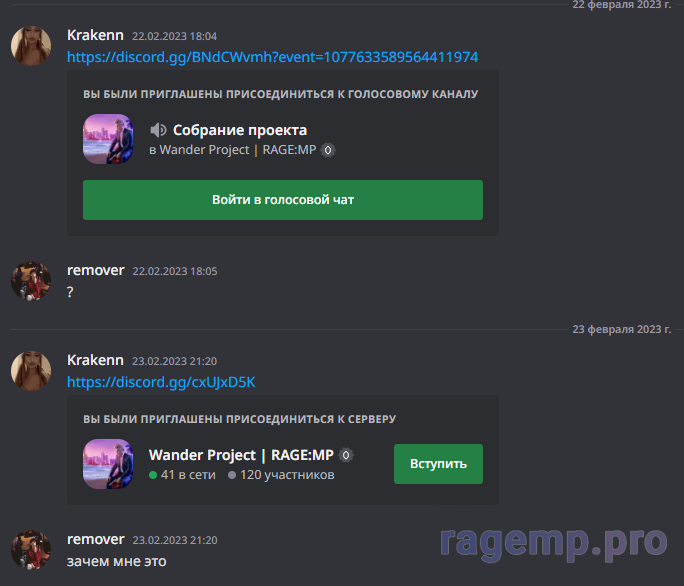Image resolution: width=684 pixels, height=586 pixels.
Task: Select the Krakenn username at 21:20
Action: pos(95,360)
